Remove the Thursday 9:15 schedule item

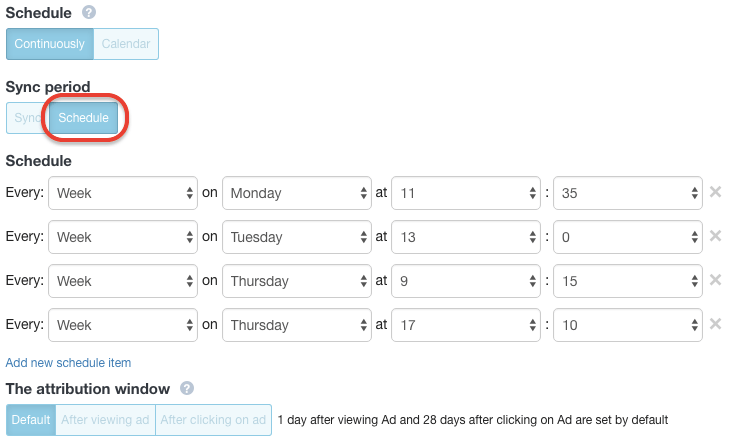tap(715, 280)
